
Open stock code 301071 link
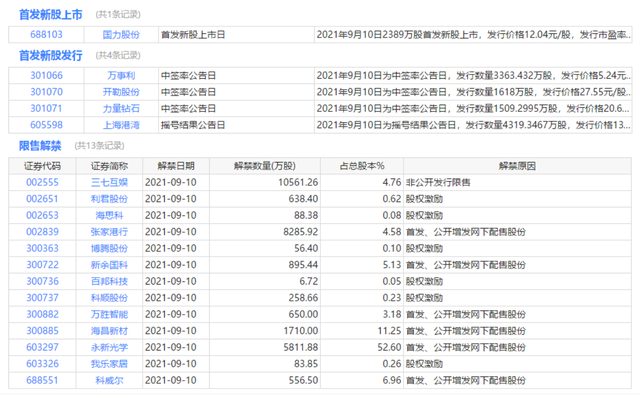pos(46,109)
